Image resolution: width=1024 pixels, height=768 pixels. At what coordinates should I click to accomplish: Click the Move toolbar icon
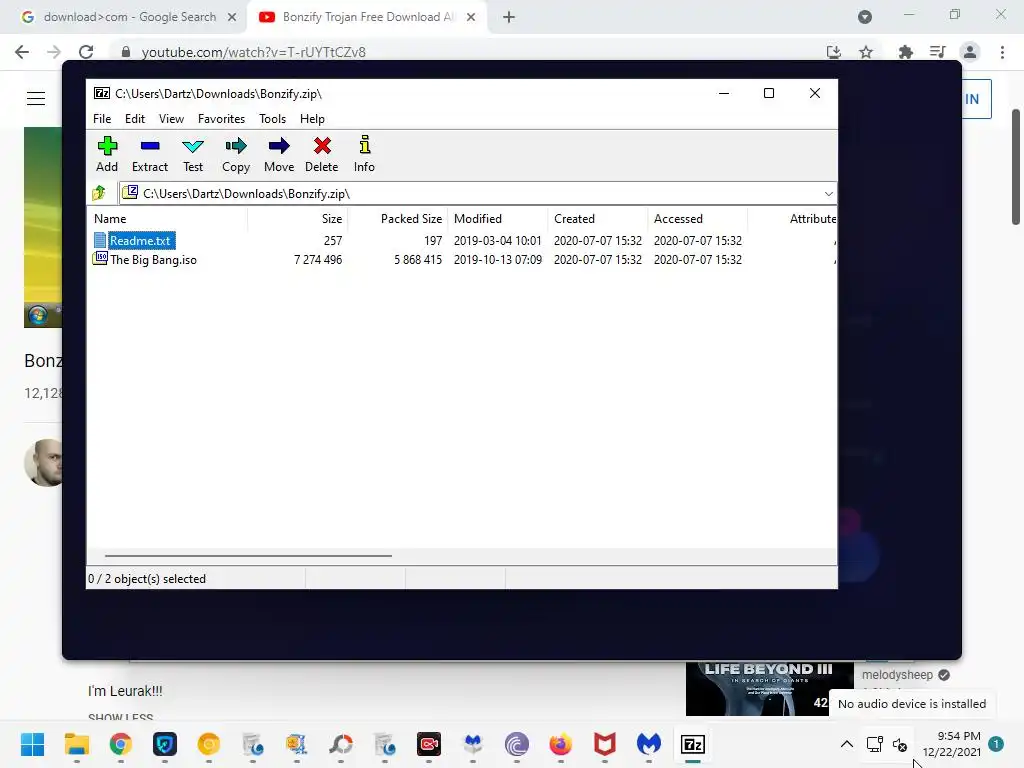[279, 155]
